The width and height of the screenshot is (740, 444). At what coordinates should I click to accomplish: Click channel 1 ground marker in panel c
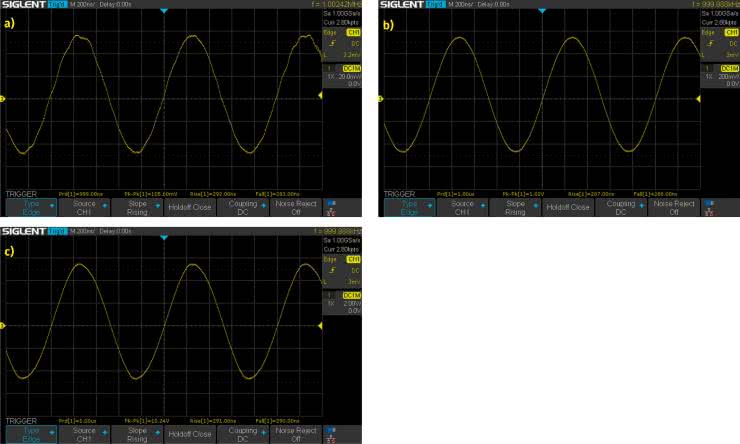[3, 325]
